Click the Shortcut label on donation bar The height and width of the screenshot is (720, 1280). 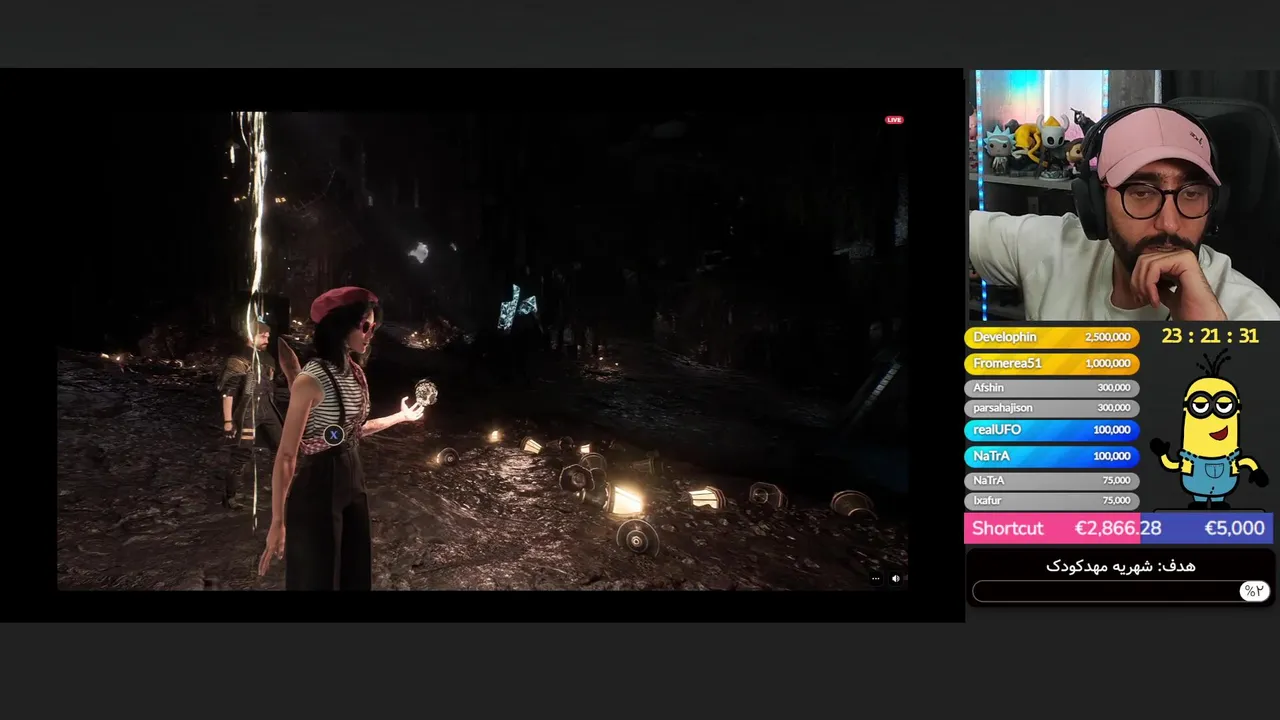tap(1007, 528)
